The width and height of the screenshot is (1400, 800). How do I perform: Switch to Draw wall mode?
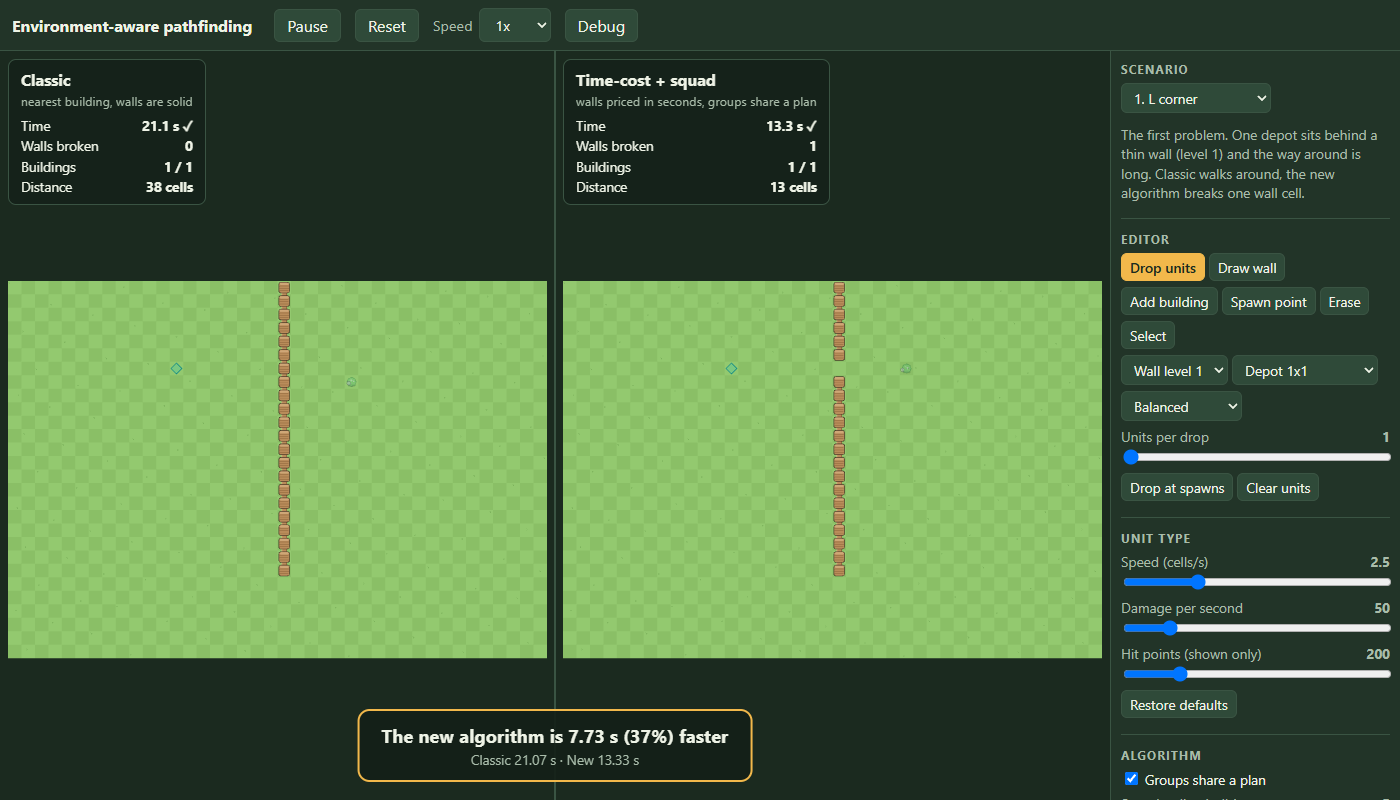point(1247,268)
